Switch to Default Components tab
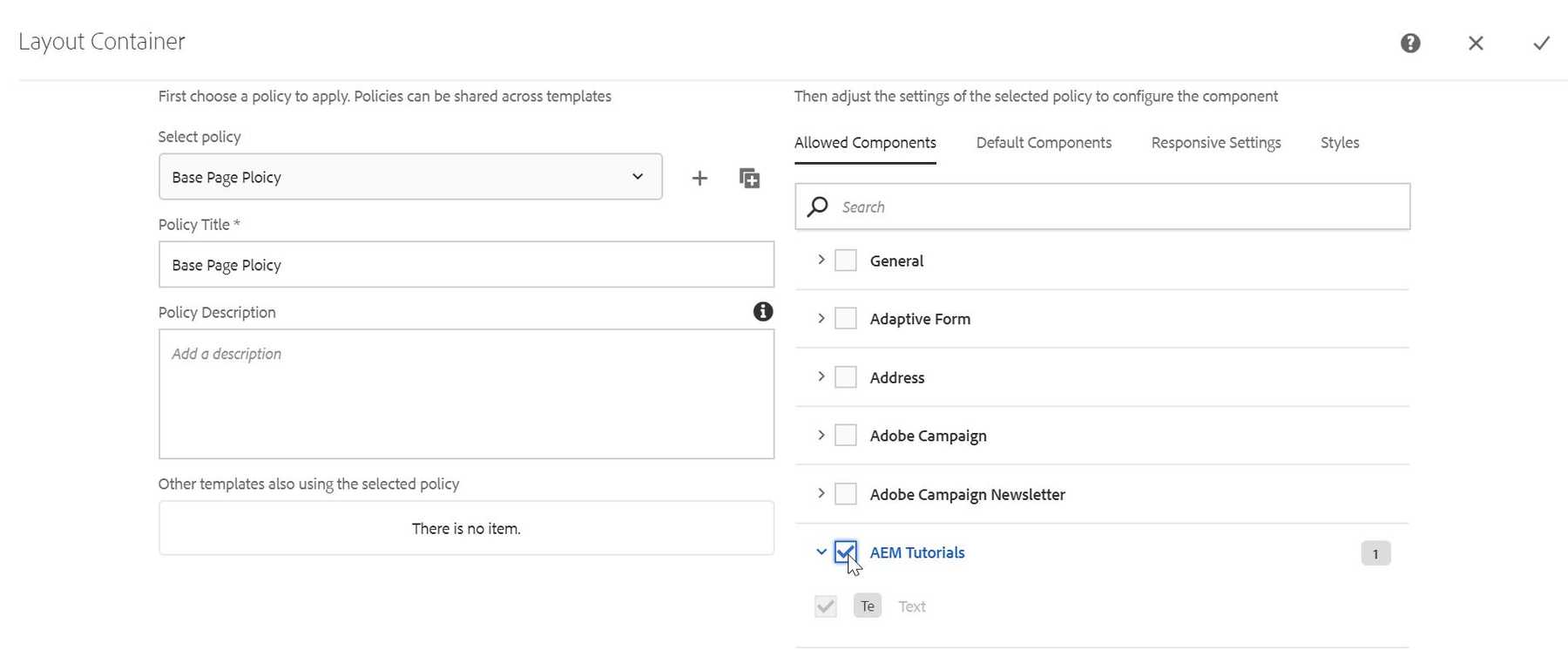Viewport: 1568px width, 650px height. [x=1044, y=143]
